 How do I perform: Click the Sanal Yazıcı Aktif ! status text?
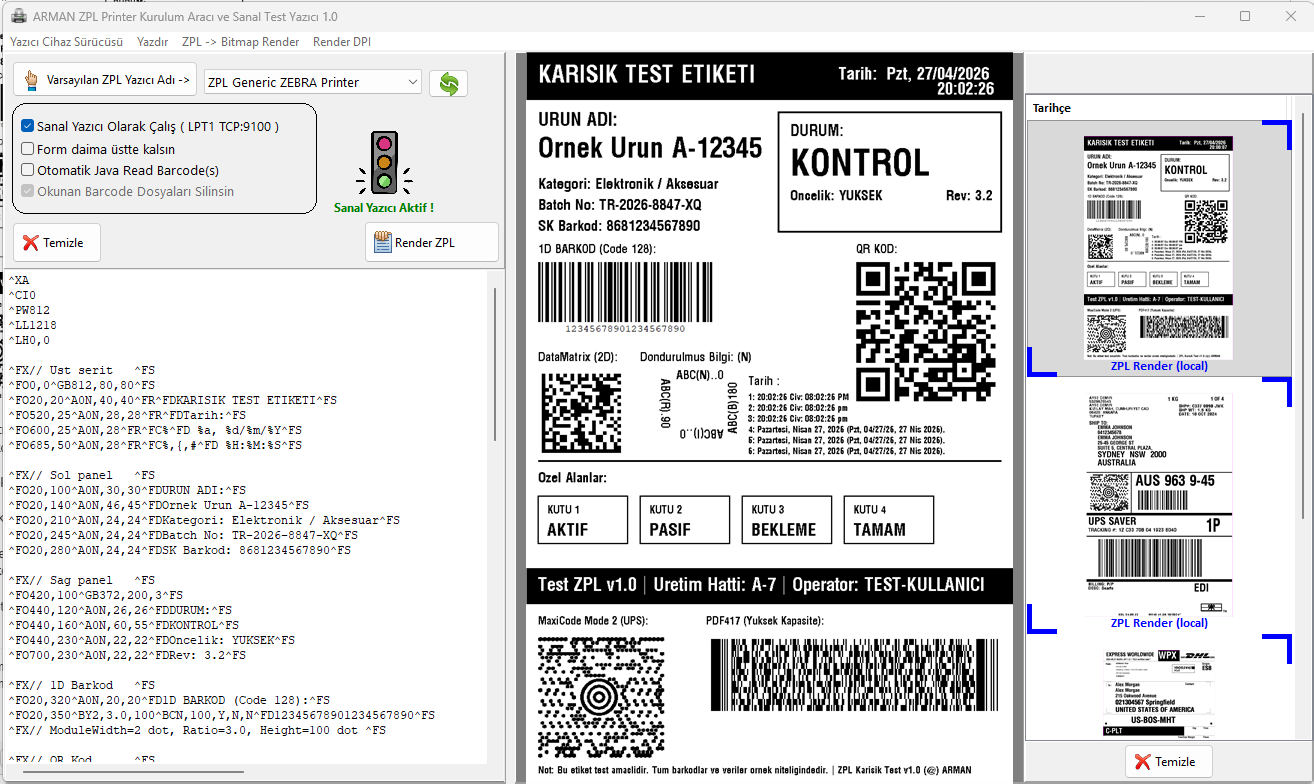384,208
